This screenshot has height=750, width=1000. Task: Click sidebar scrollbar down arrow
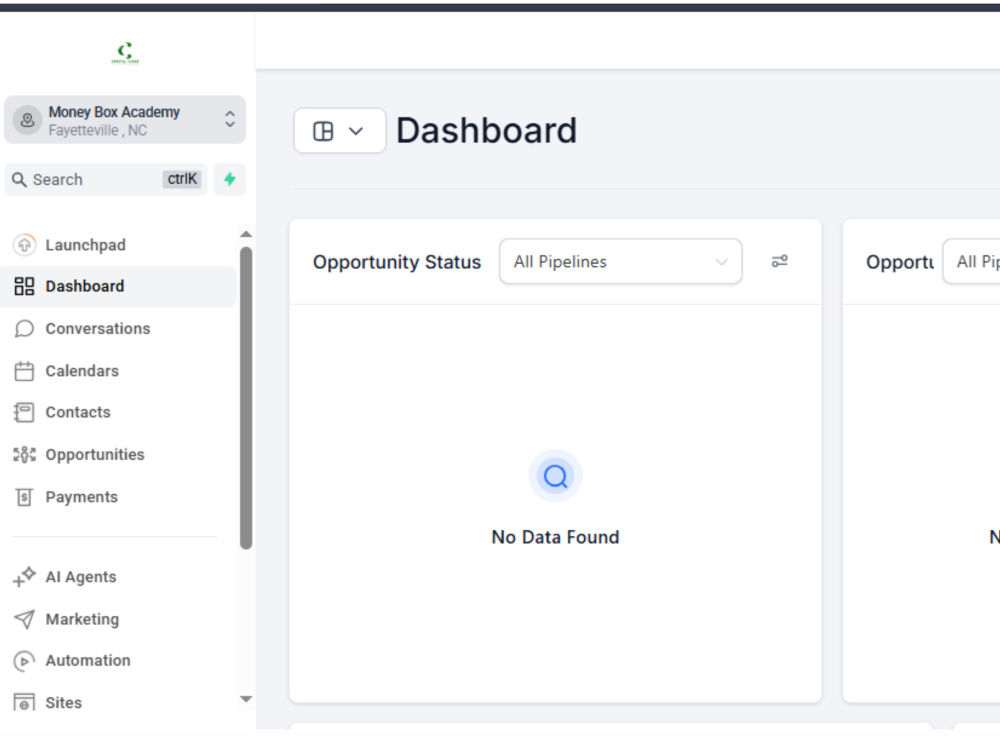point(246,699)
